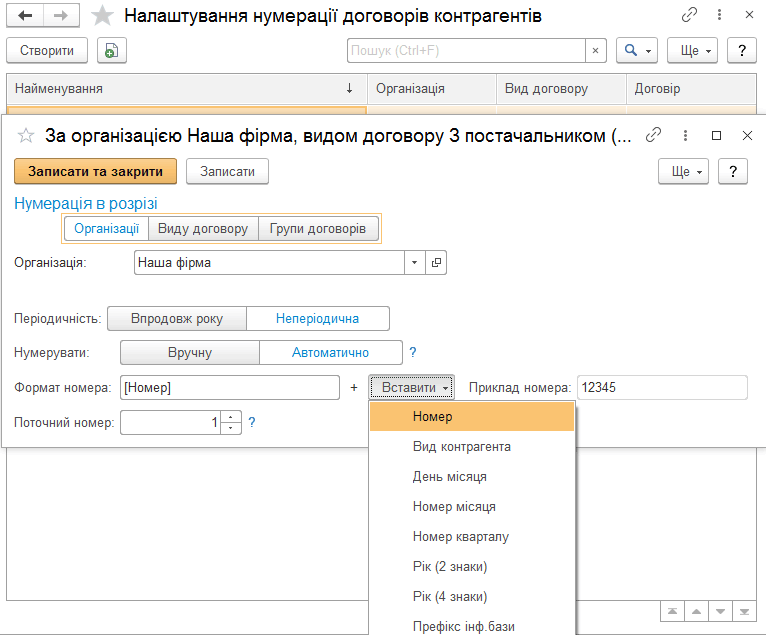Jump to last row of the list

click(x=744, y=612)
